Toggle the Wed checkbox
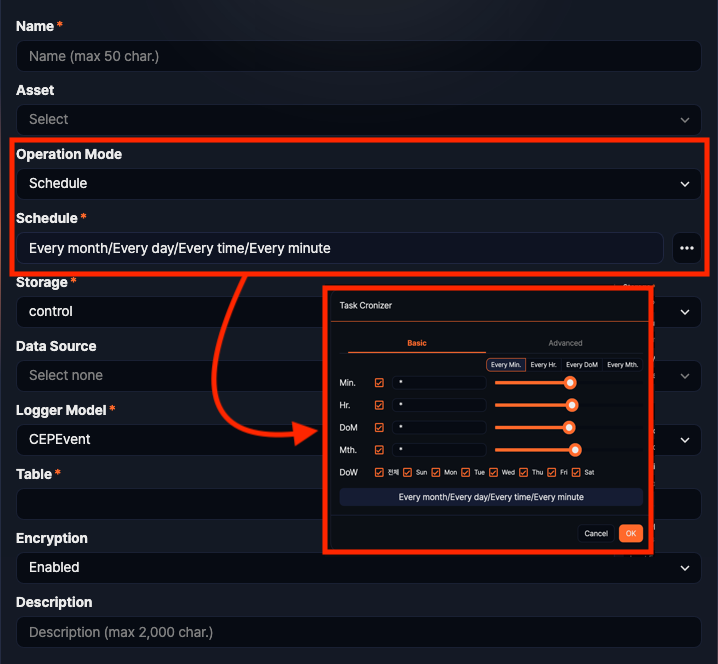This screenshot has width=718, height=664. (x=494, y=472)
